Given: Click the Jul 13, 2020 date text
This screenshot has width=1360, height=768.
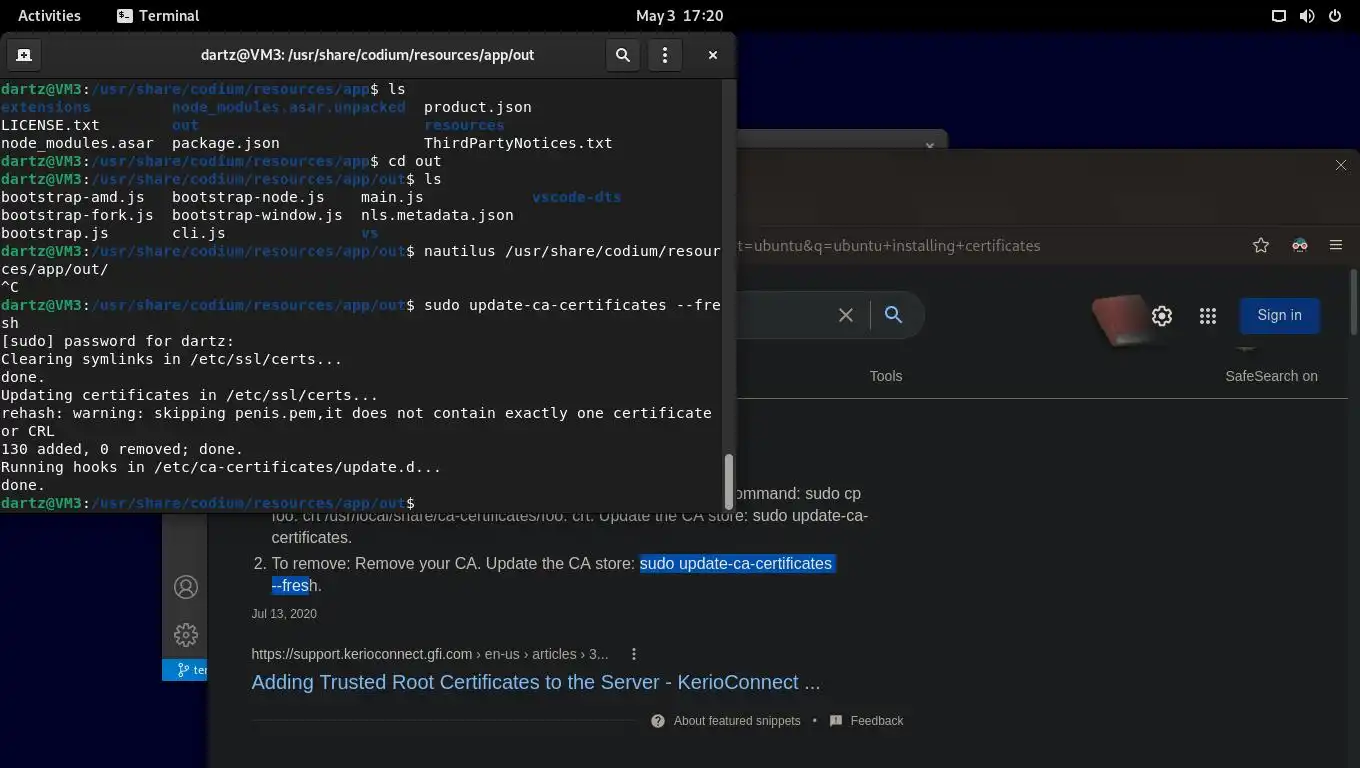Looking at the screenshot, I should pos(284,614).
